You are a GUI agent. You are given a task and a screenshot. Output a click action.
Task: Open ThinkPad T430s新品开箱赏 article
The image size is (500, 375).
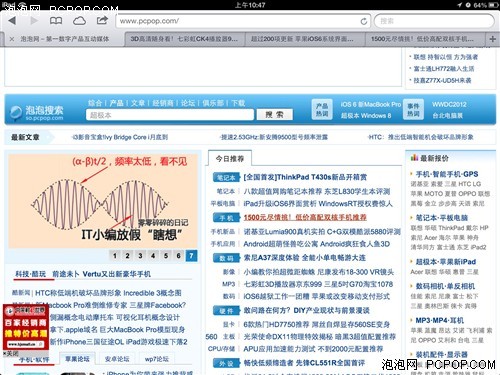(x=305, y=177)
